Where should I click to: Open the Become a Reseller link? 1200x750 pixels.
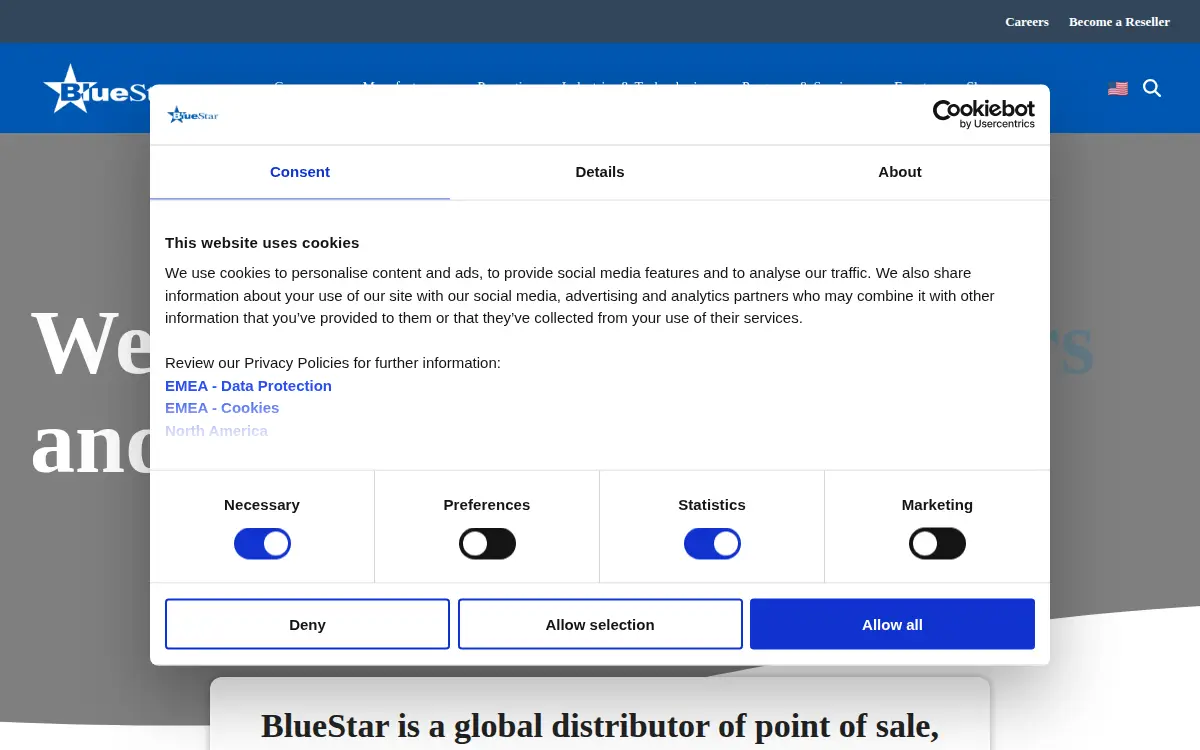click(x=1119, y=22)
